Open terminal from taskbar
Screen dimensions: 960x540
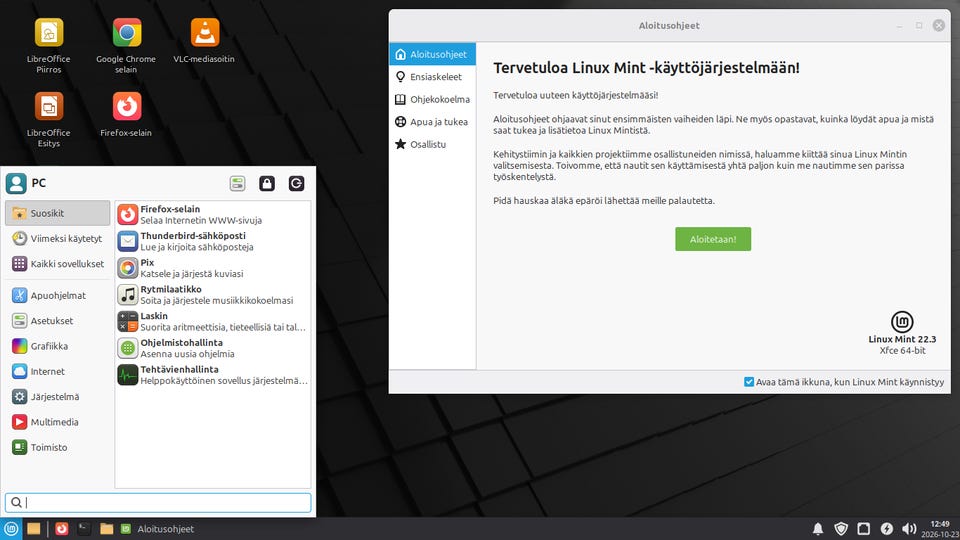[84, 528]
